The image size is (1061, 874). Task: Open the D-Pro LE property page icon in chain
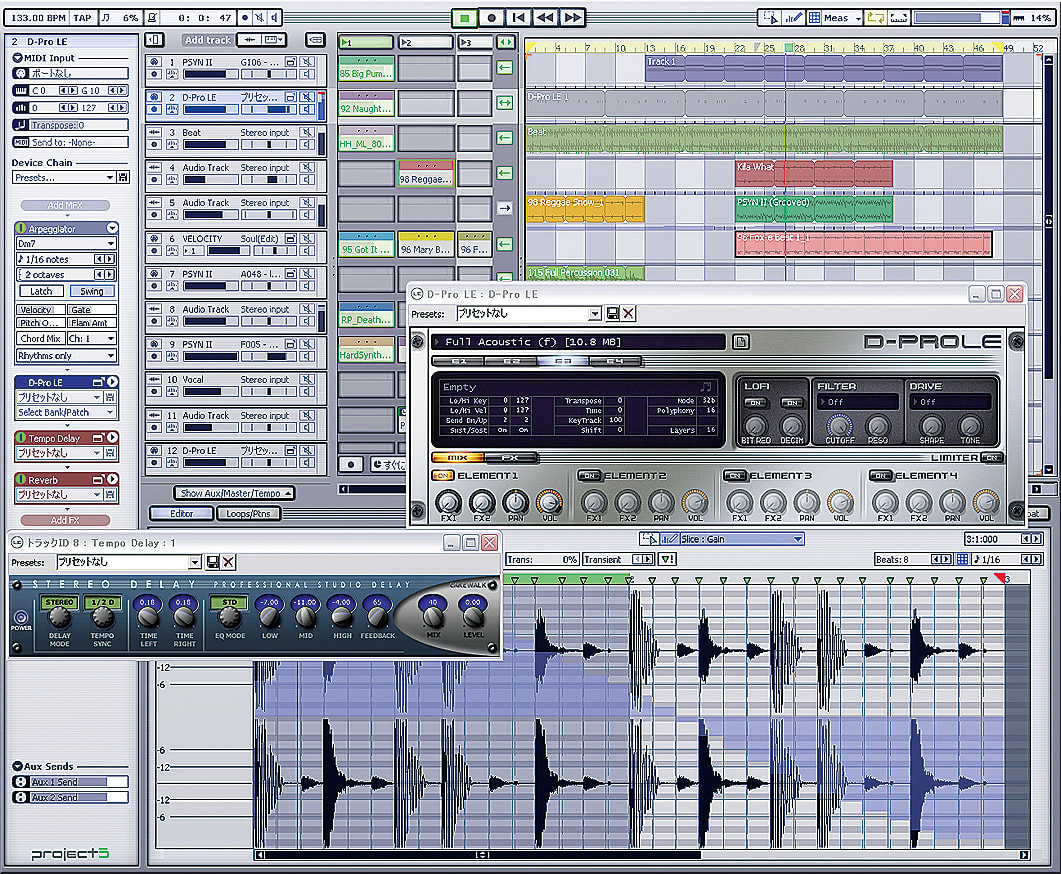(x=98, y=382)
